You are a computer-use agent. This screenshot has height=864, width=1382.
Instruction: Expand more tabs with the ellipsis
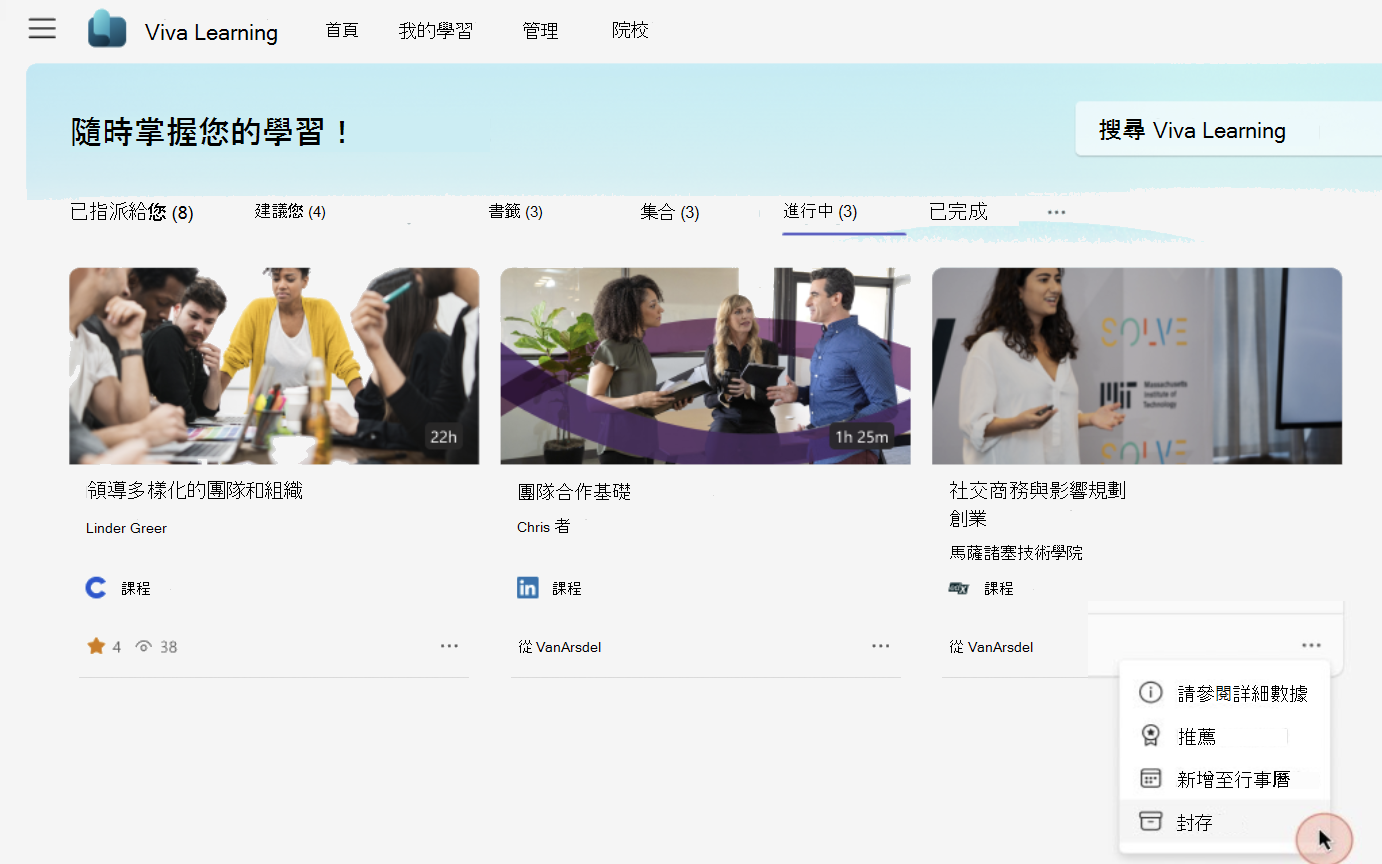1056,212
